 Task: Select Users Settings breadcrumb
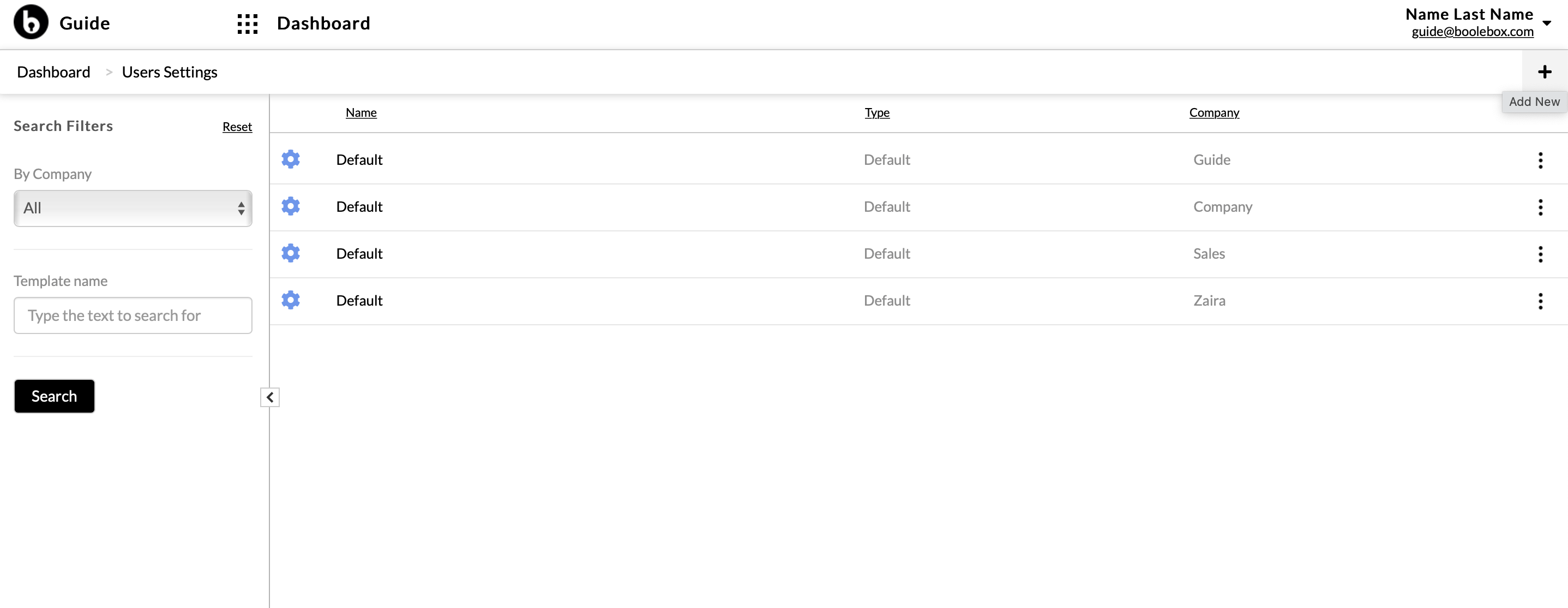point(169,72)
